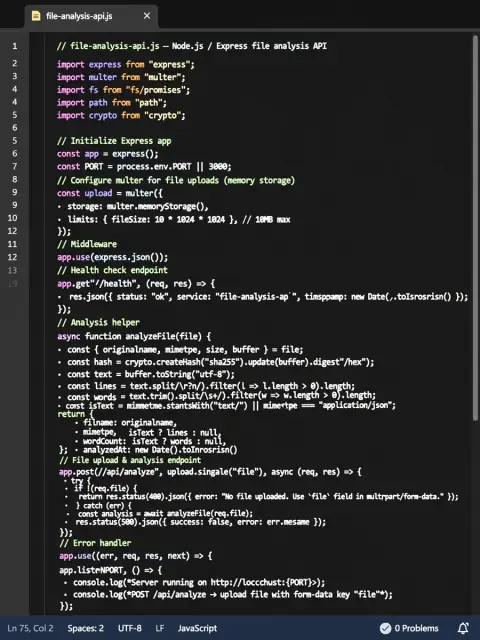480x640 pixels.
Task: Close the file-analysis-api.js tab
Action: [147, 16]
